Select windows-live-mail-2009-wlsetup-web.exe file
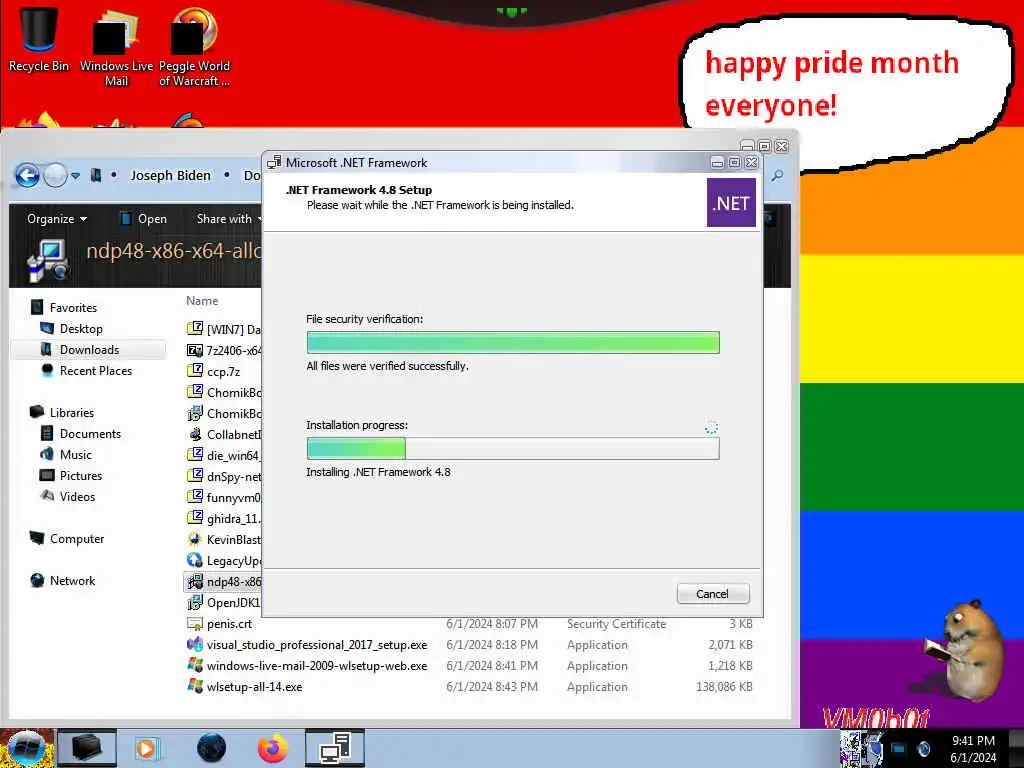 [307, 665]
